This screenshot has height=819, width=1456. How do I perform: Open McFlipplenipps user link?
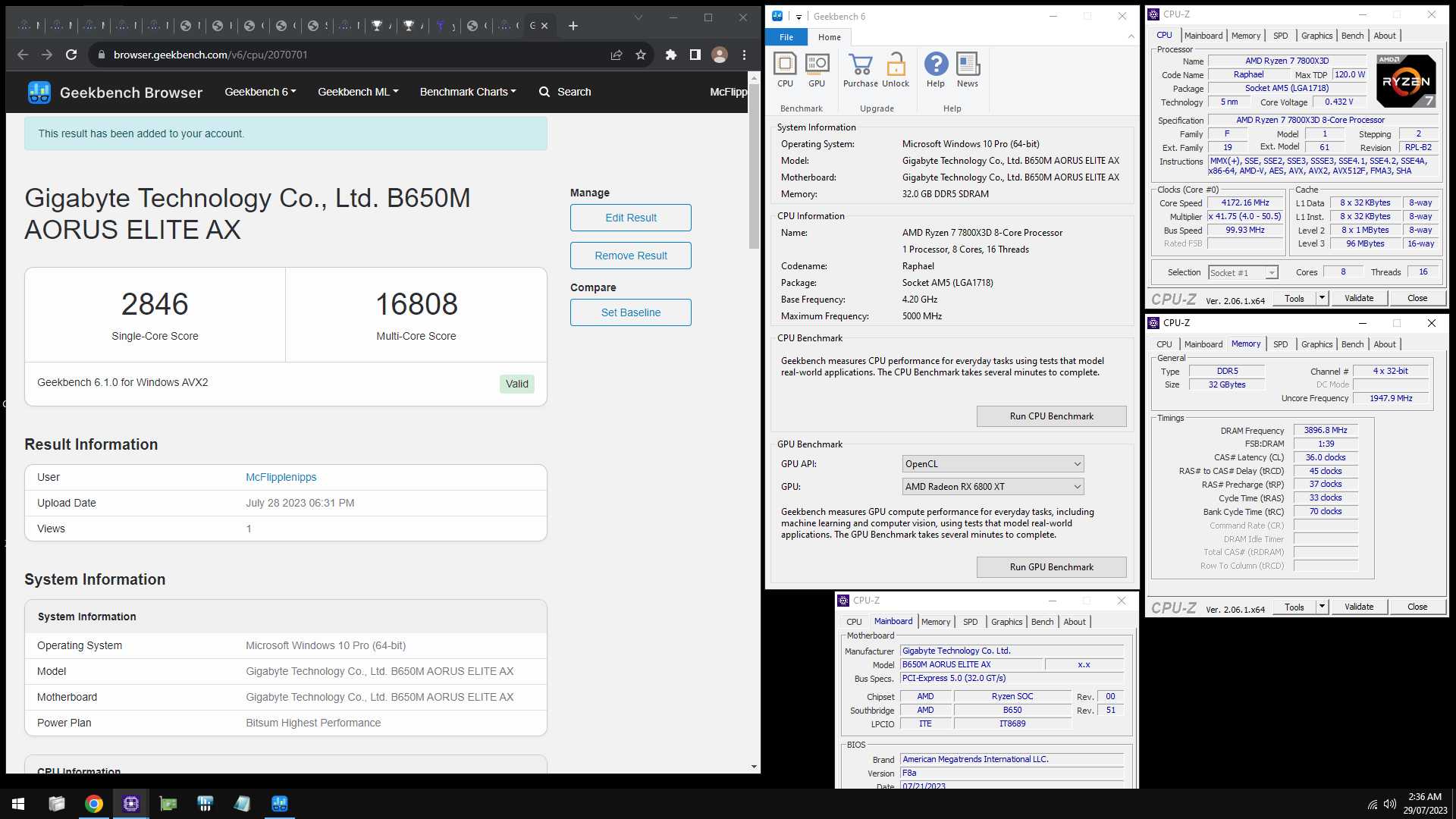pos(281,477)
